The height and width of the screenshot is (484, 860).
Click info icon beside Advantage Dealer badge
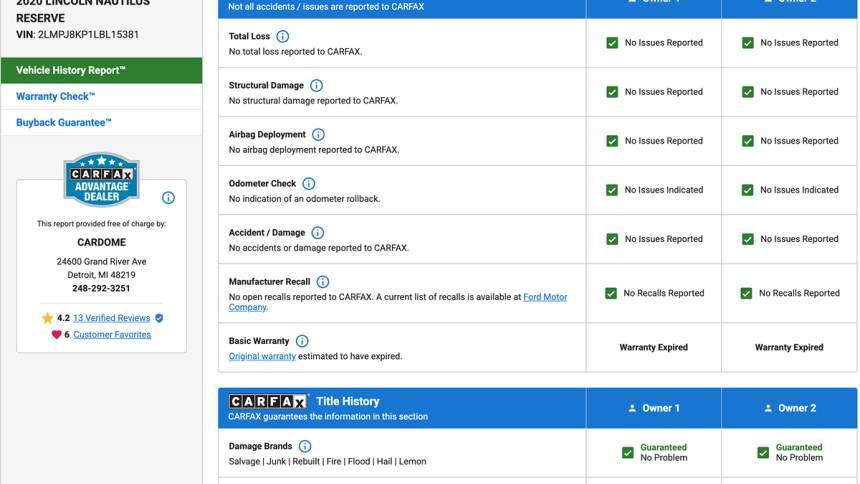point(168,198)
